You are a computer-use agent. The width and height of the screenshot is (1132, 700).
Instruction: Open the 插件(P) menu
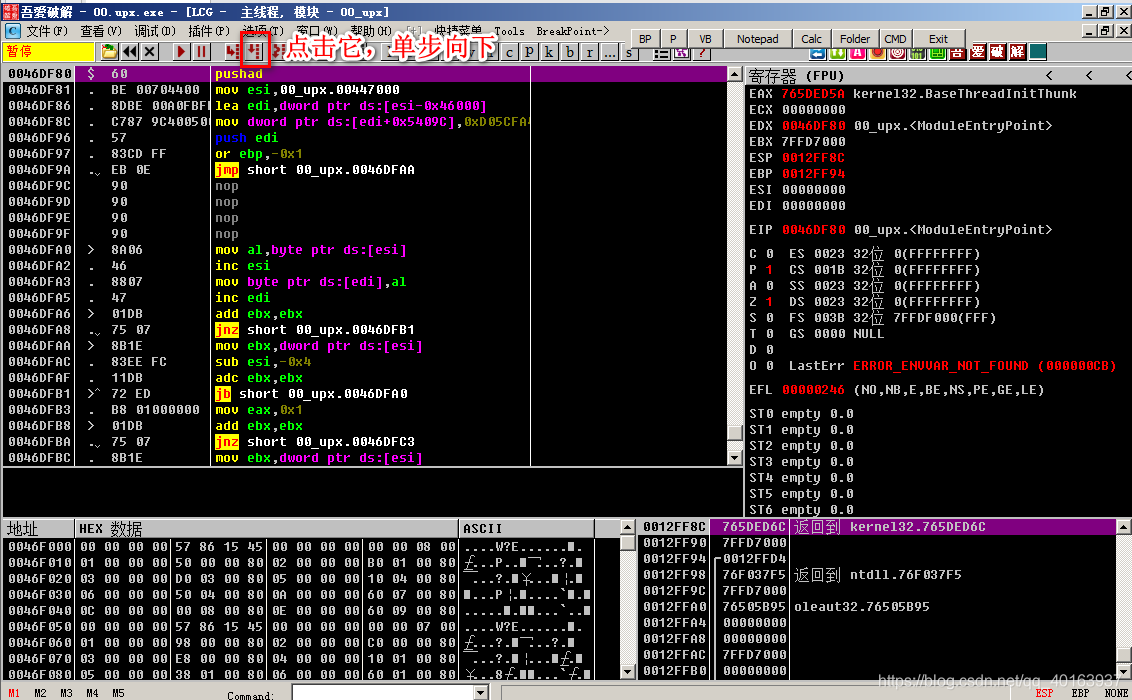tap(209, 31)
